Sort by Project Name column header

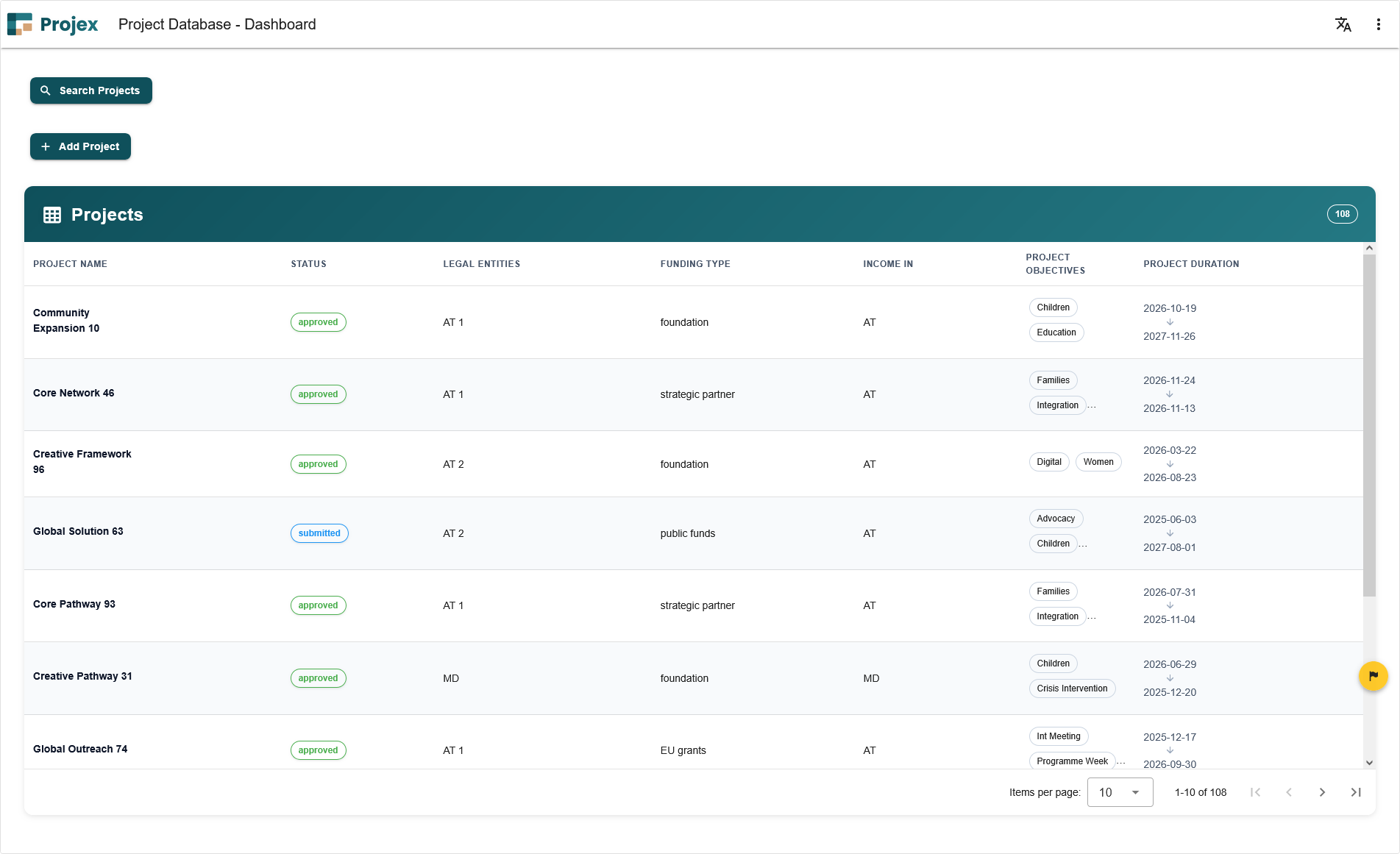click(x=70, y=264)
